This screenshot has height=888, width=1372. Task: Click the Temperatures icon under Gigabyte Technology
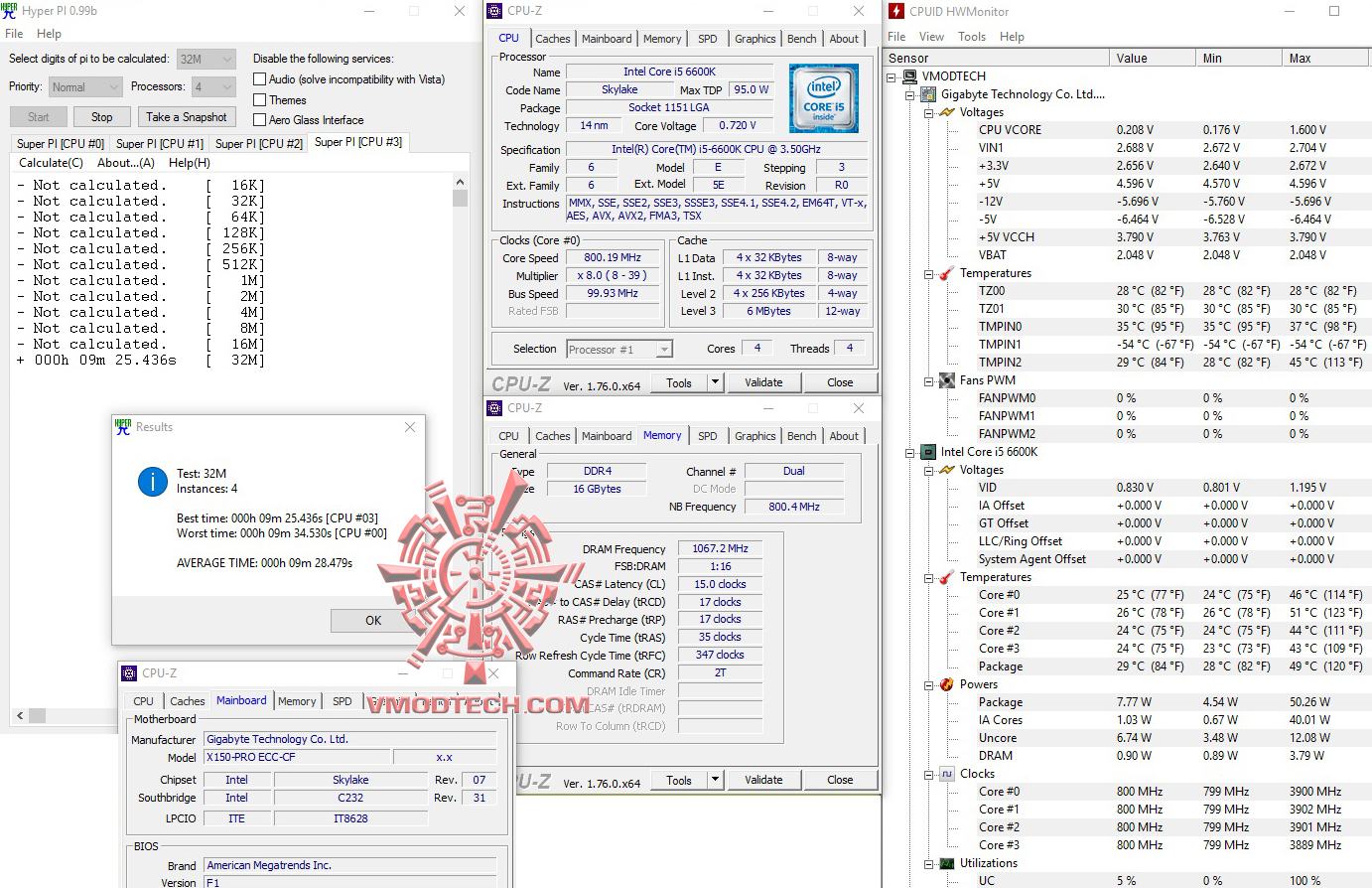946,273
